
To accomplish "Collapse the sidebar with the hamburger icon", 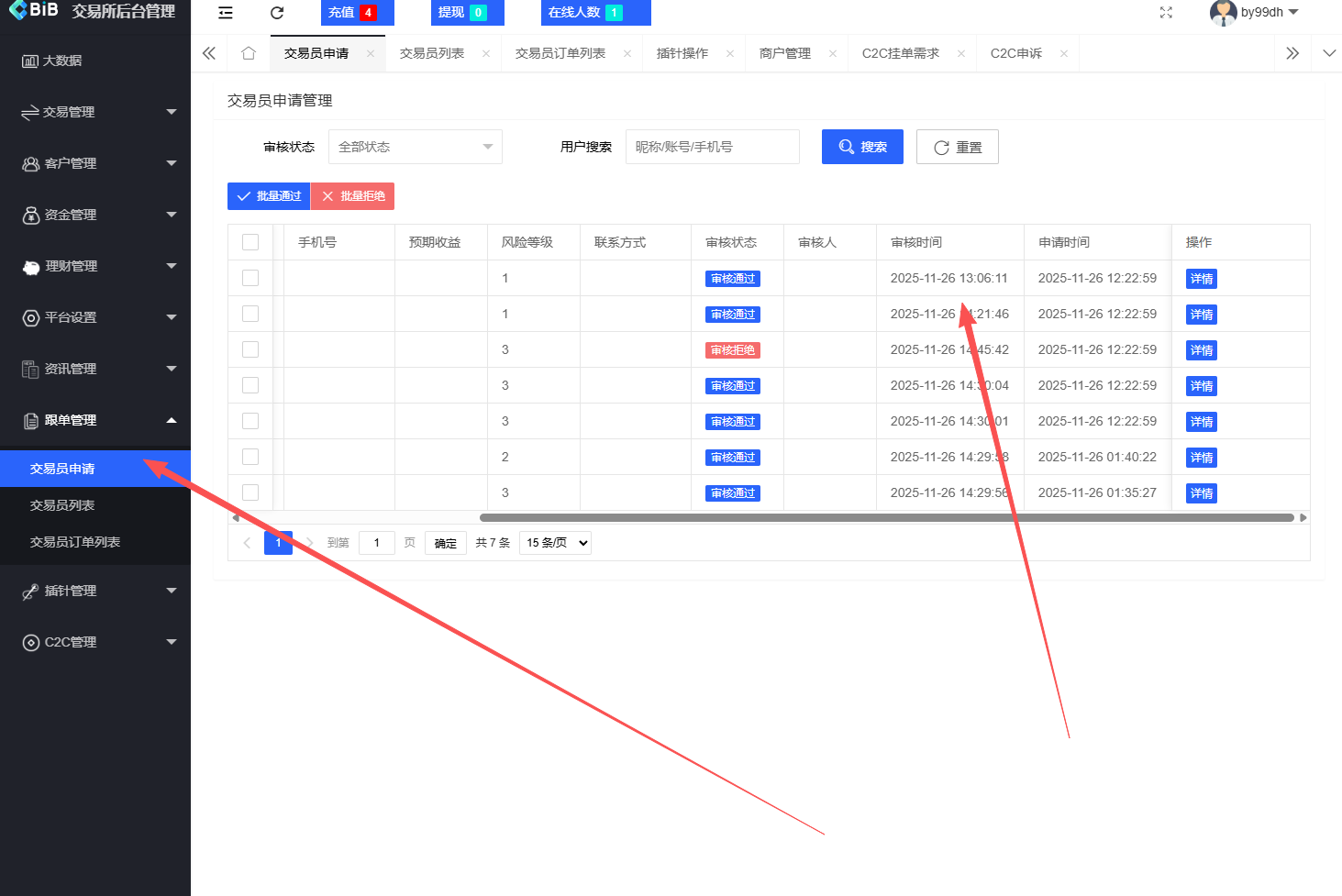I will (225, 13).
